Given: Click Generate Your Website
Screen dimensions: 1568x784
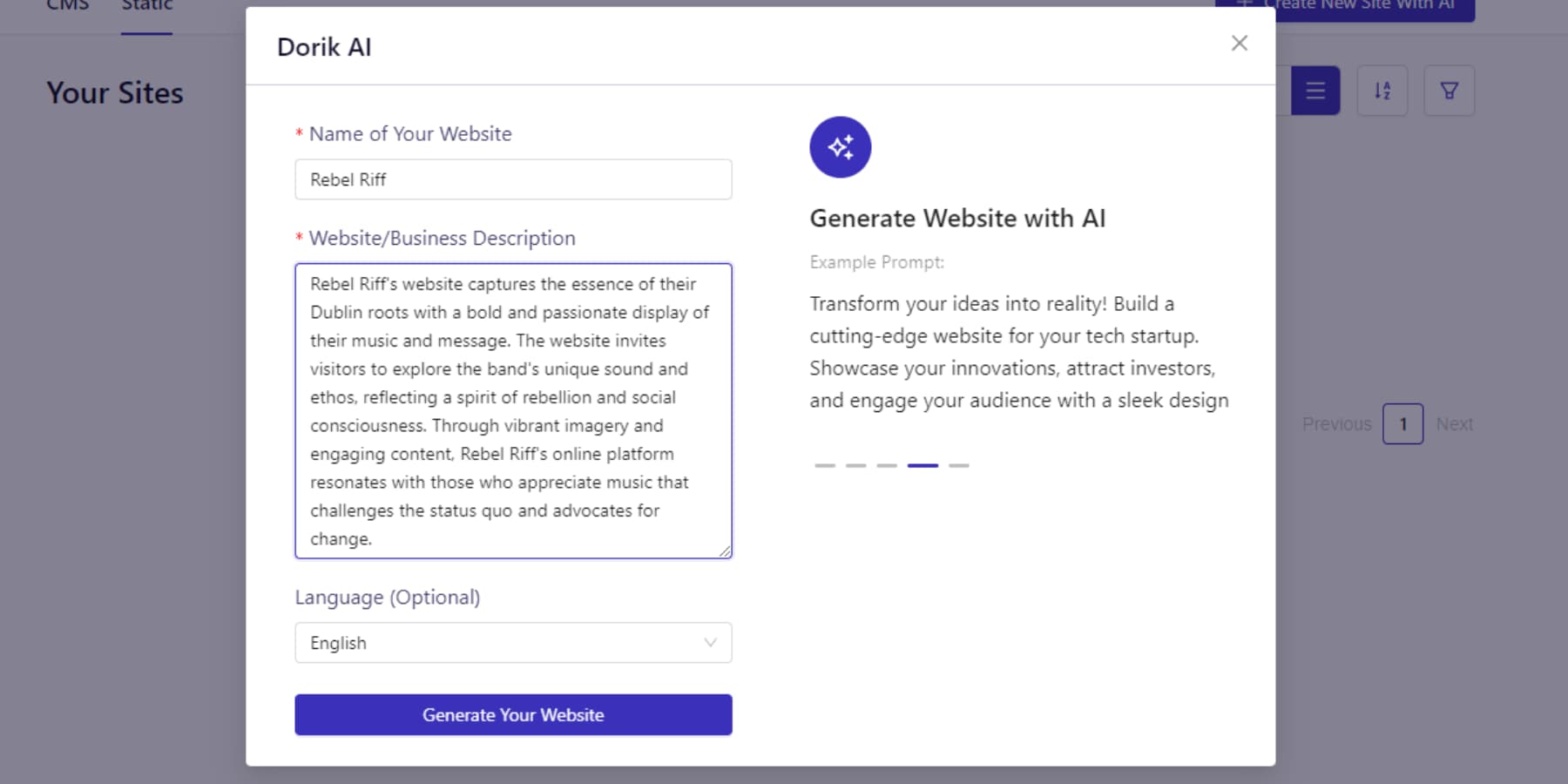Looking at the screenshot, I should coord(513,714).
